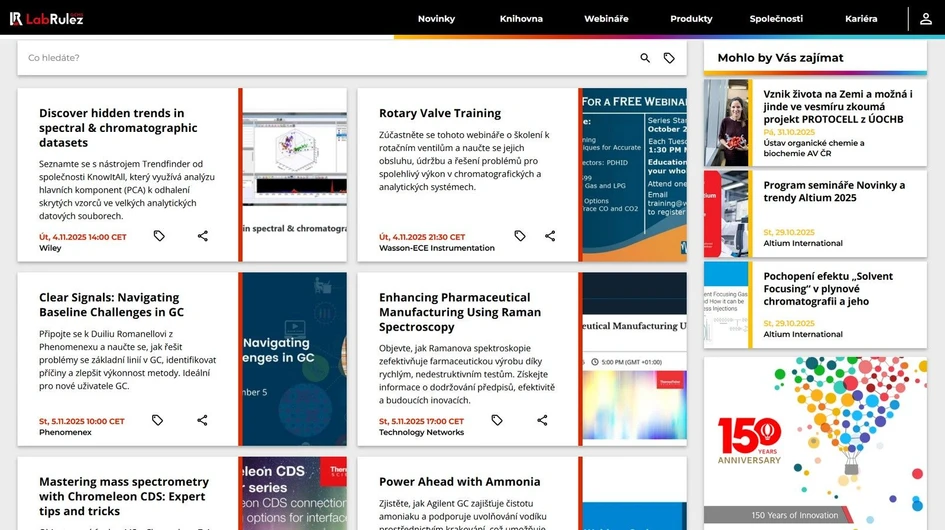945x530 pixels.
Task: Open Power Ahead with Ammonia webinar
Action: pos(459,482)
